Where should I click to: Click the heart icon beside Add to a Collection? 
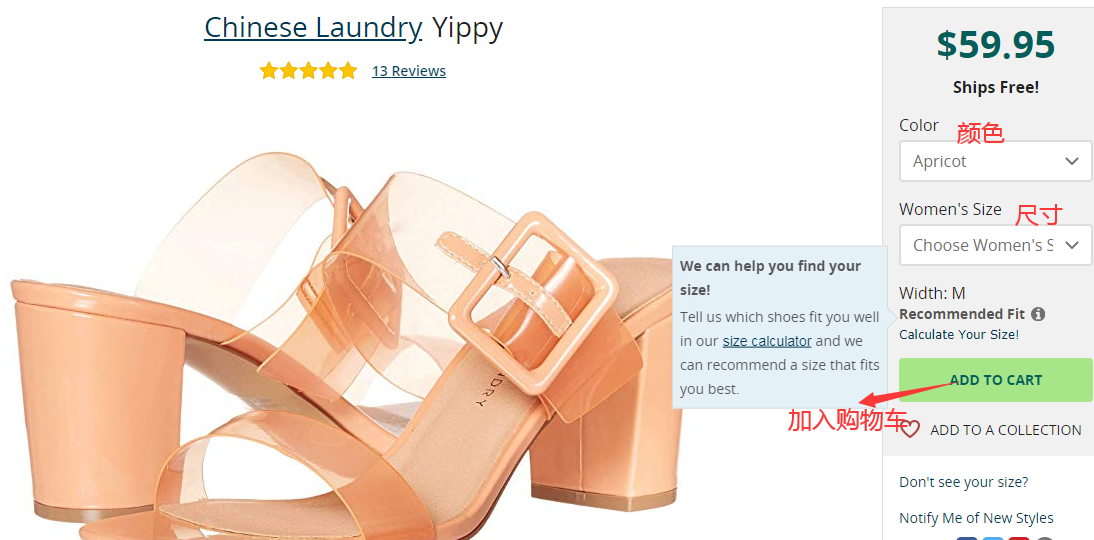pyautogui.click(x=910, y=429)
